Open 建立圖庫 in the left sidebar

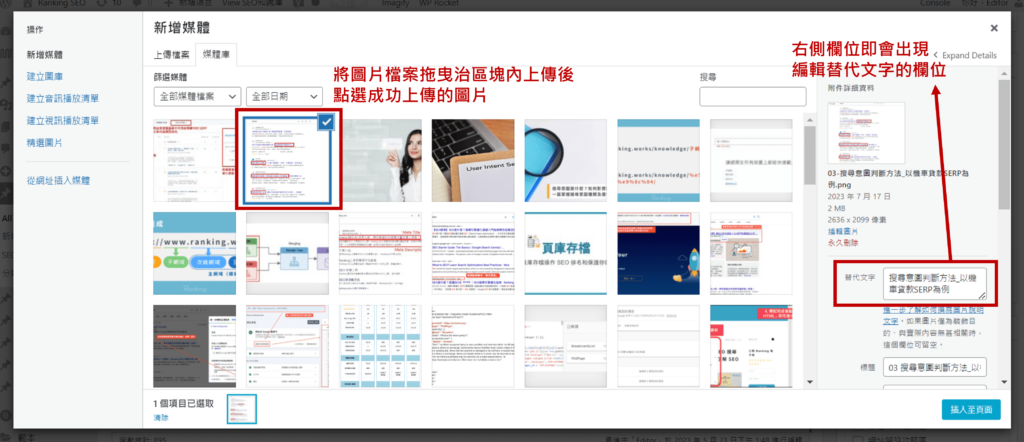[x=45, y=76]
